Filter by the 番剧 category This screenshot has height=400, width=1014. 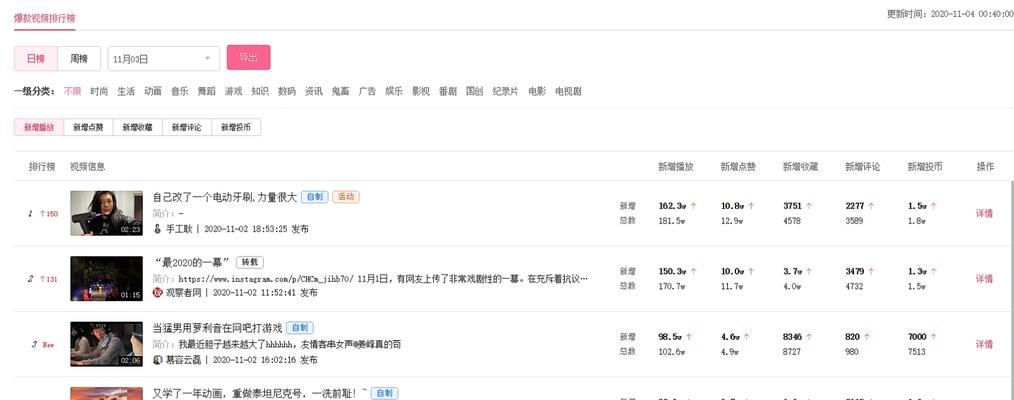click(x=448, y=92)
